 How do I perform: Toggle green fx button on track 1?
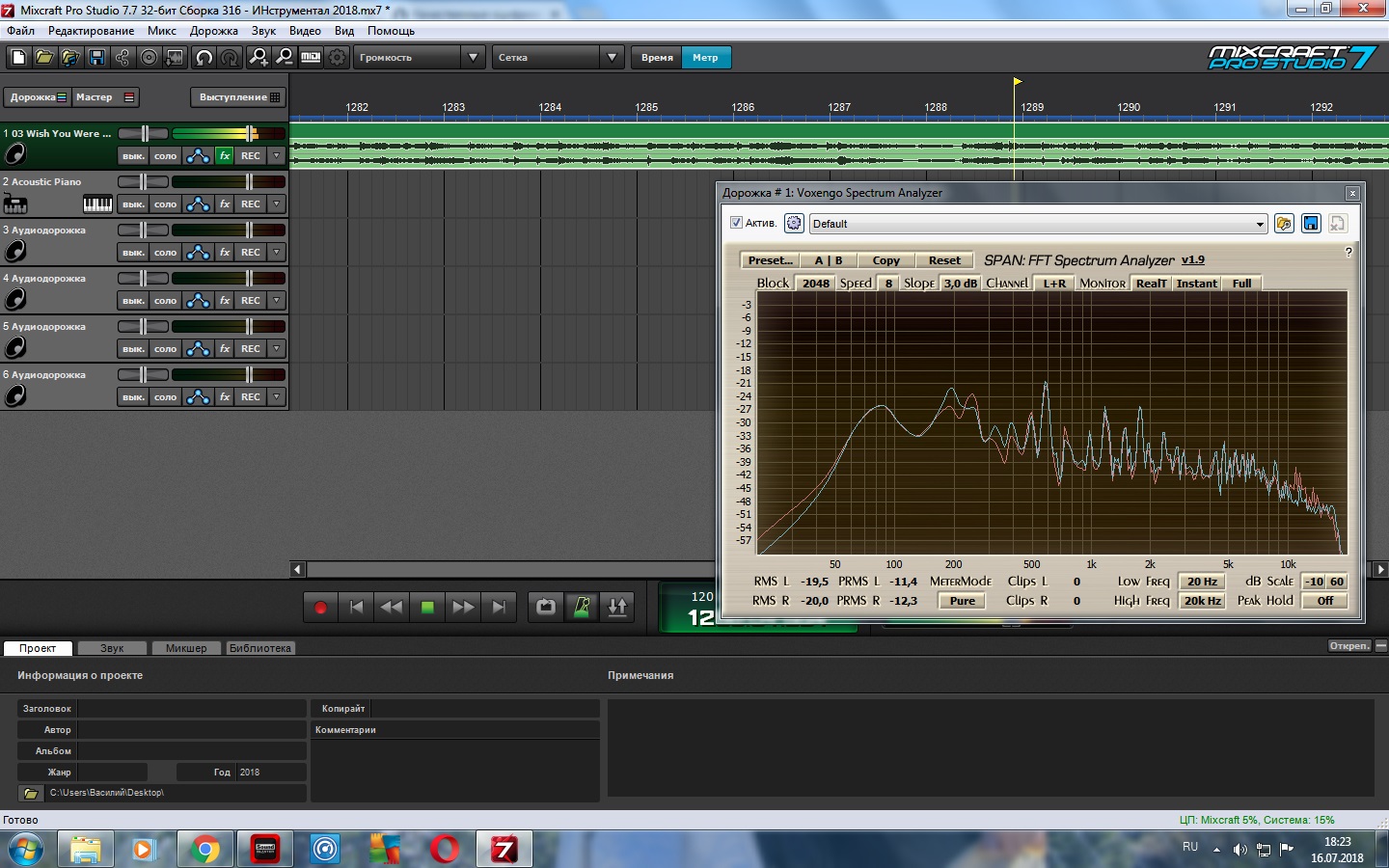point(225,155)
